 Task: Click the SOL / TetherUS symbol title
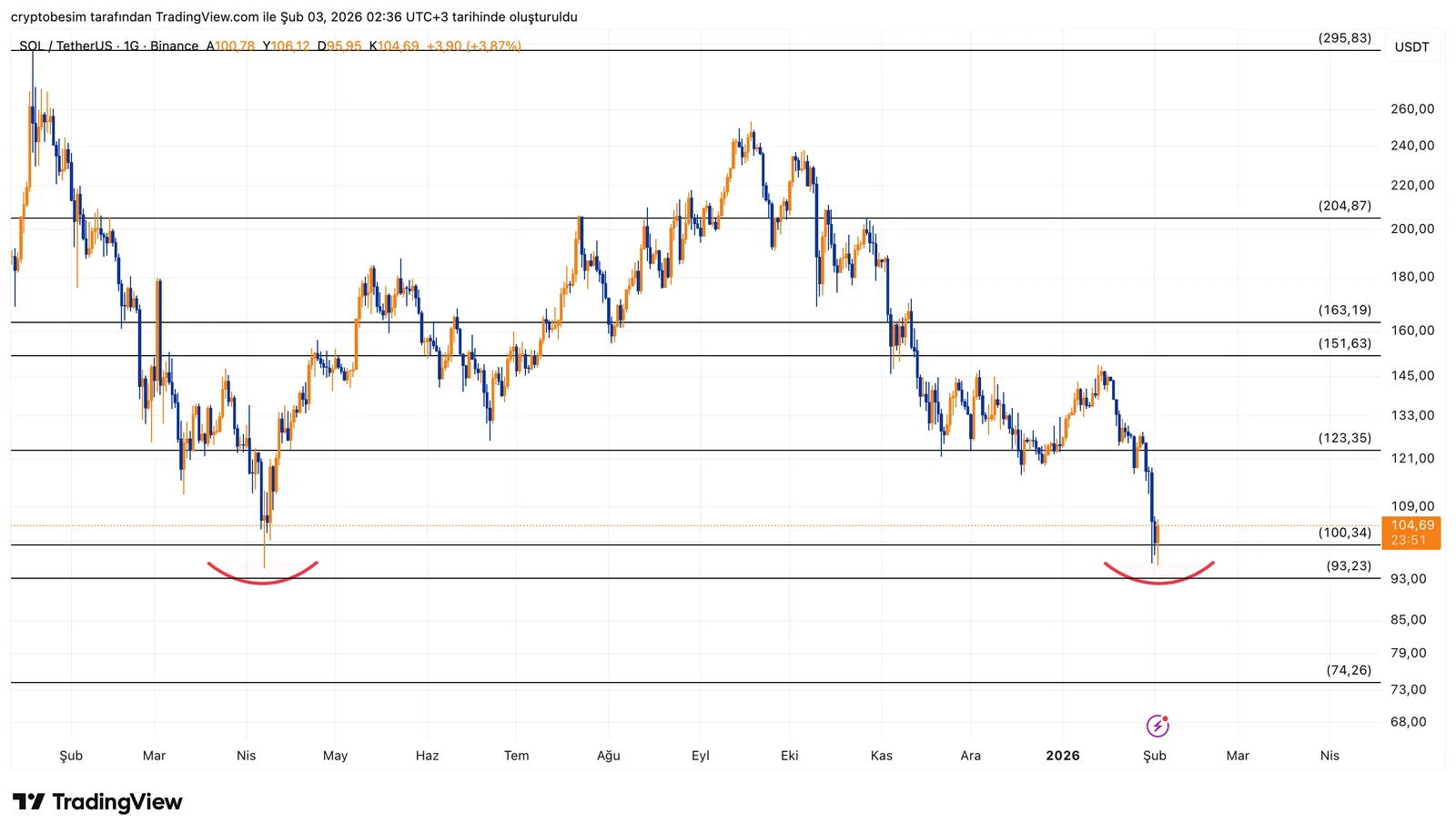(66, 46)
